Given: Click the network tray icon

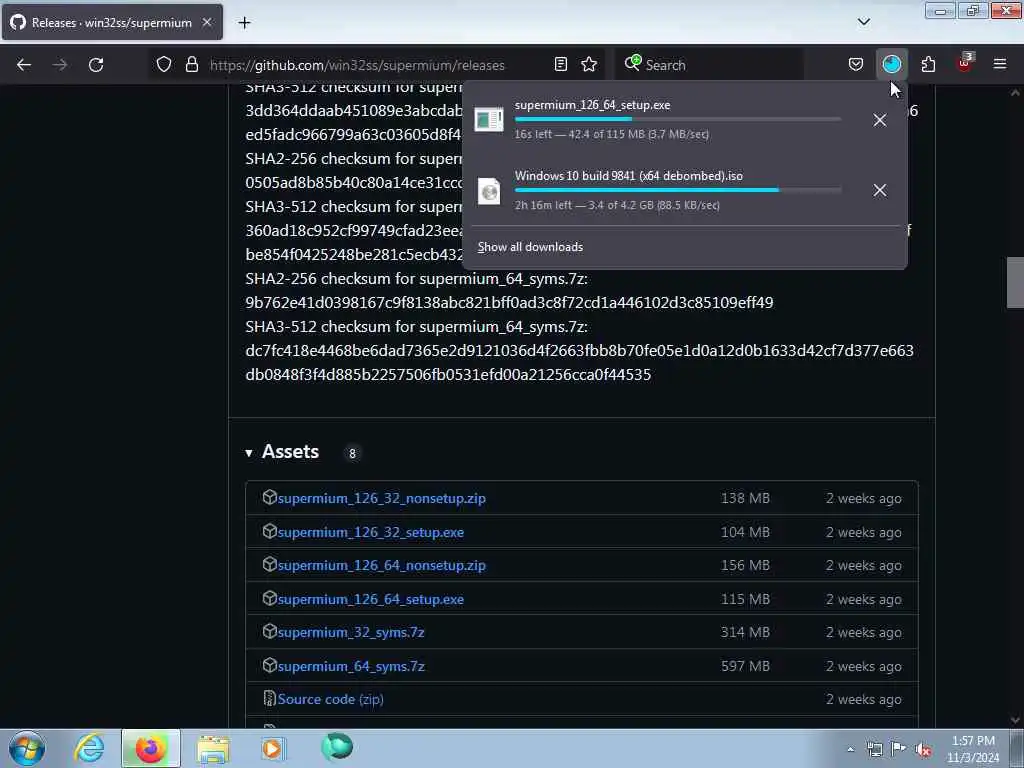Looking at the screenshot, I should point(874,749).
